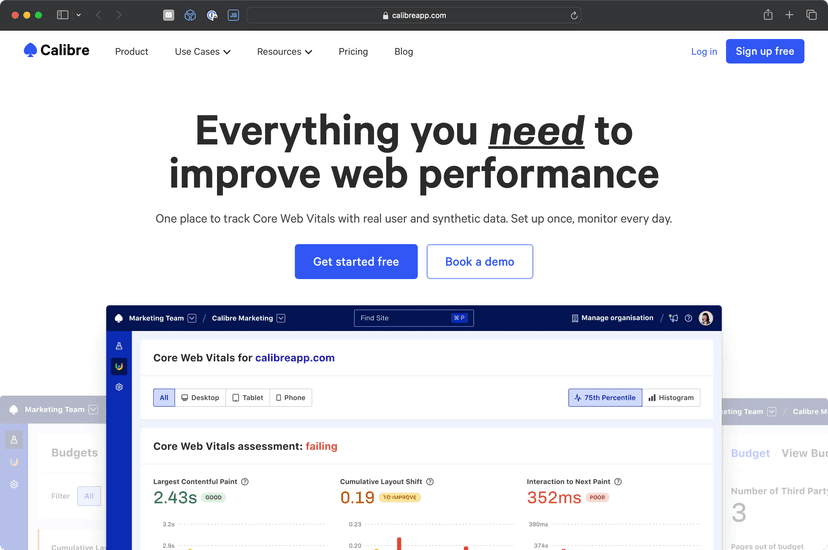Expand the Resources dropdown

[x=284, y=52]
